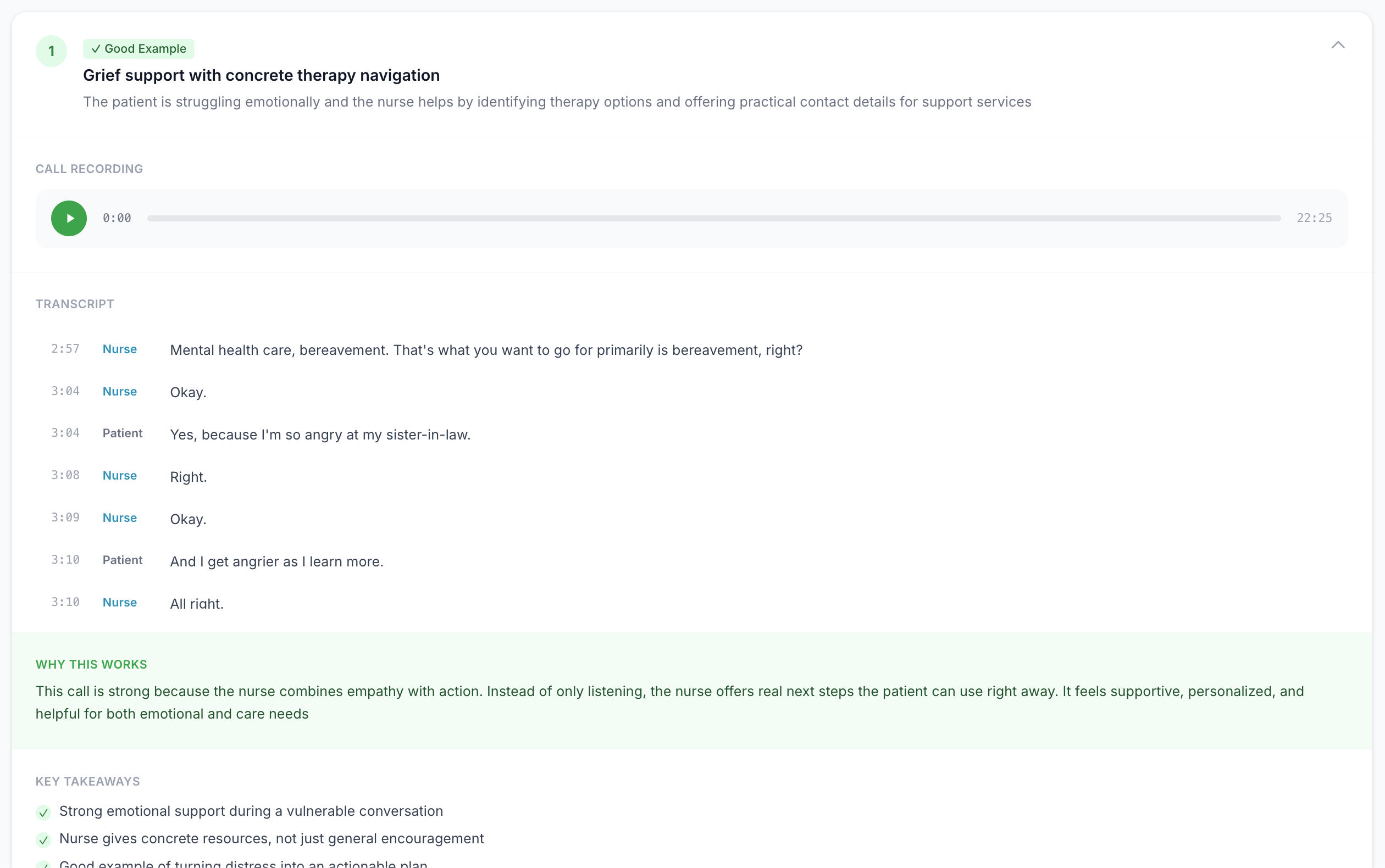Click the 0:00 current time label
Image resolution: width=1385 pixels, height=868 pixels.
(117, 218)
